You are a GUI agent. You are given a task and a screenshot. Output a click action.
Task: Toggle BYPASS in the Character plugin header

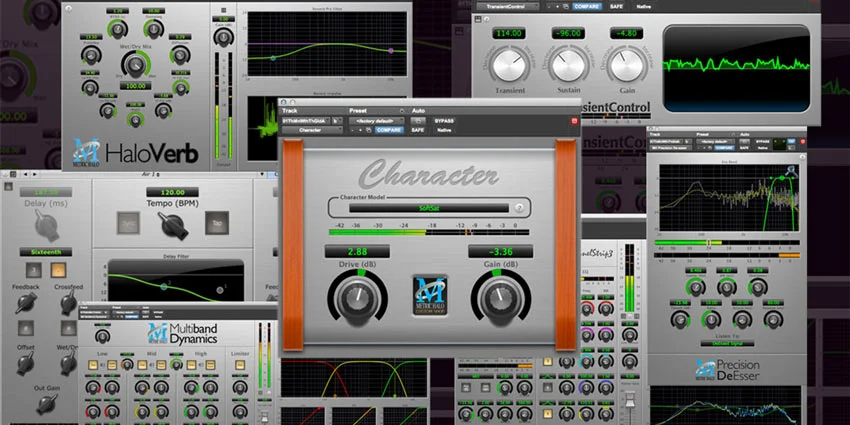(x=445, y=121)
